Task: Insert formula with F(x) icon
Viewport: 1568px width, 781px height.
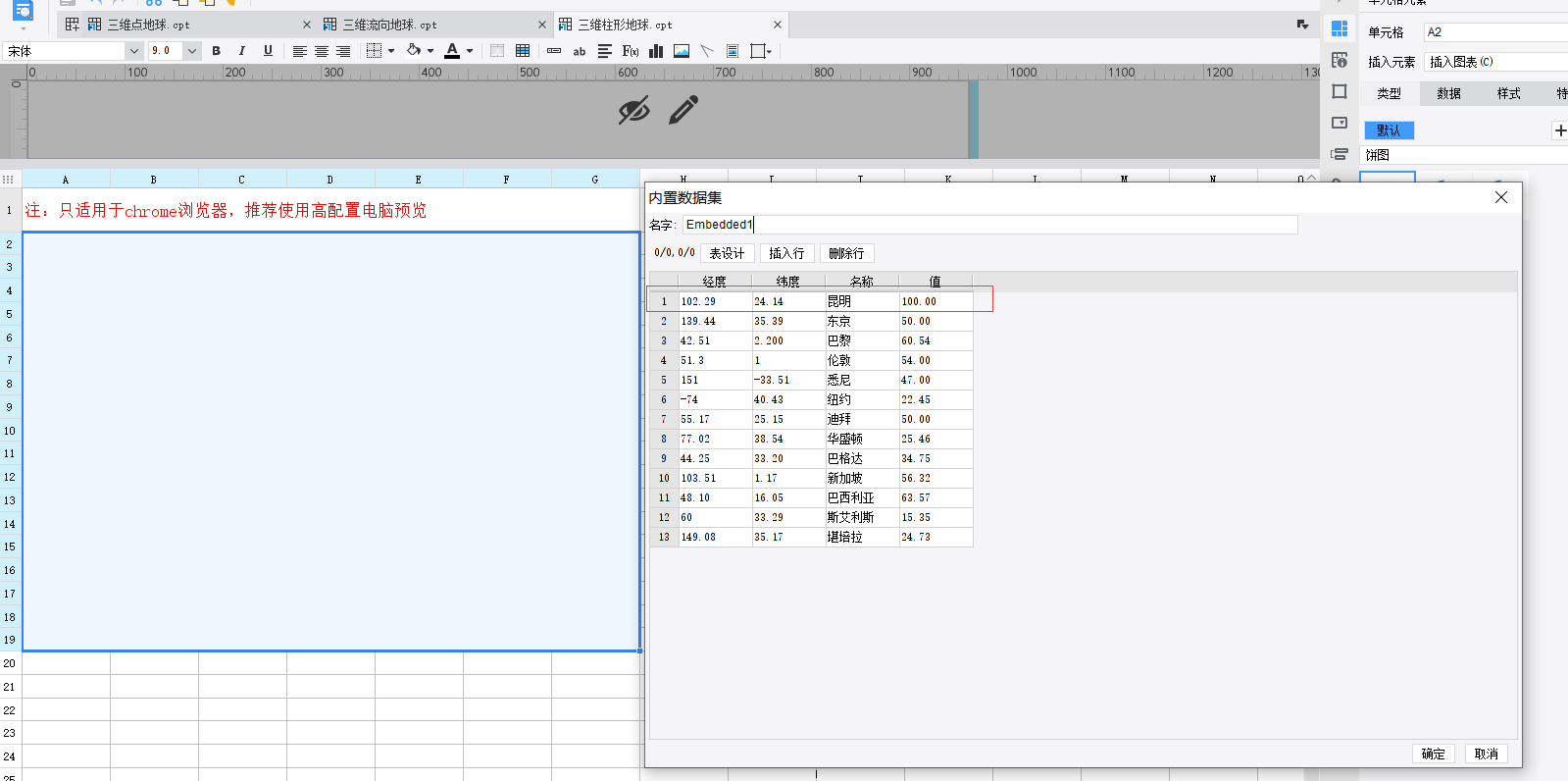Action: tap(631, 51)
